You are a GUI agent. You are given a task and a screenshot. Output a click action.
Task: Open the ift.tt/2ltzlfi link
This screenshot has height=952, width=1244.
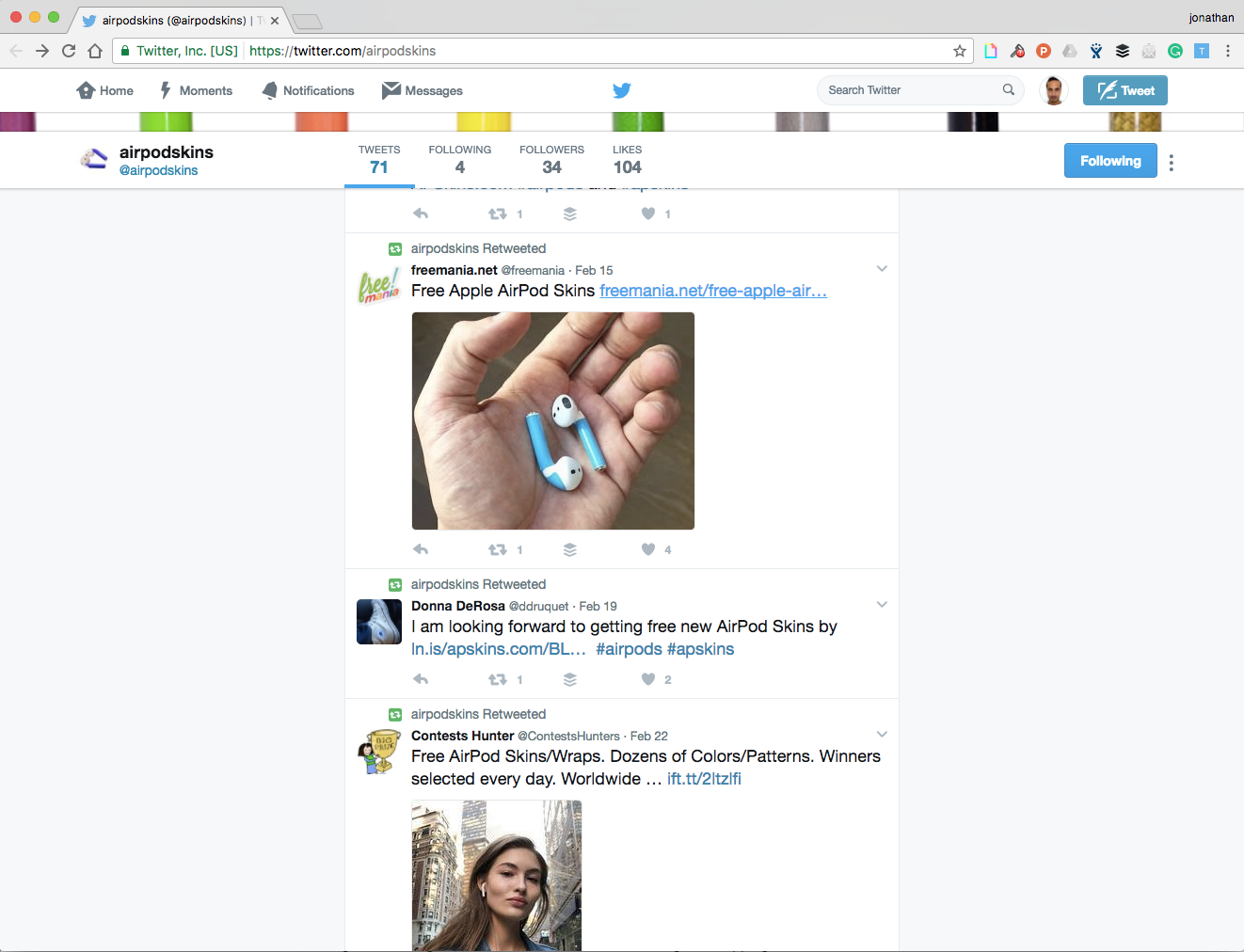704,779
